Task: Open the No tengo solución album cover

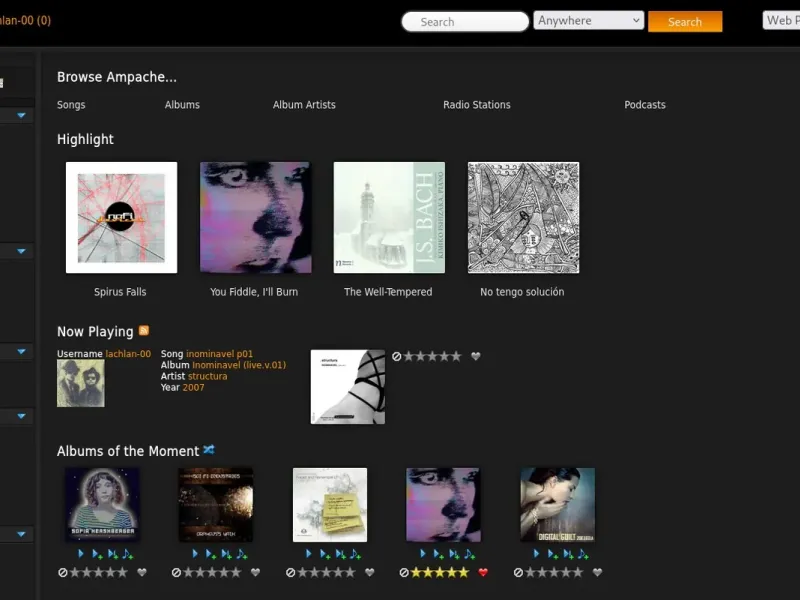Action: coord(523,217)
